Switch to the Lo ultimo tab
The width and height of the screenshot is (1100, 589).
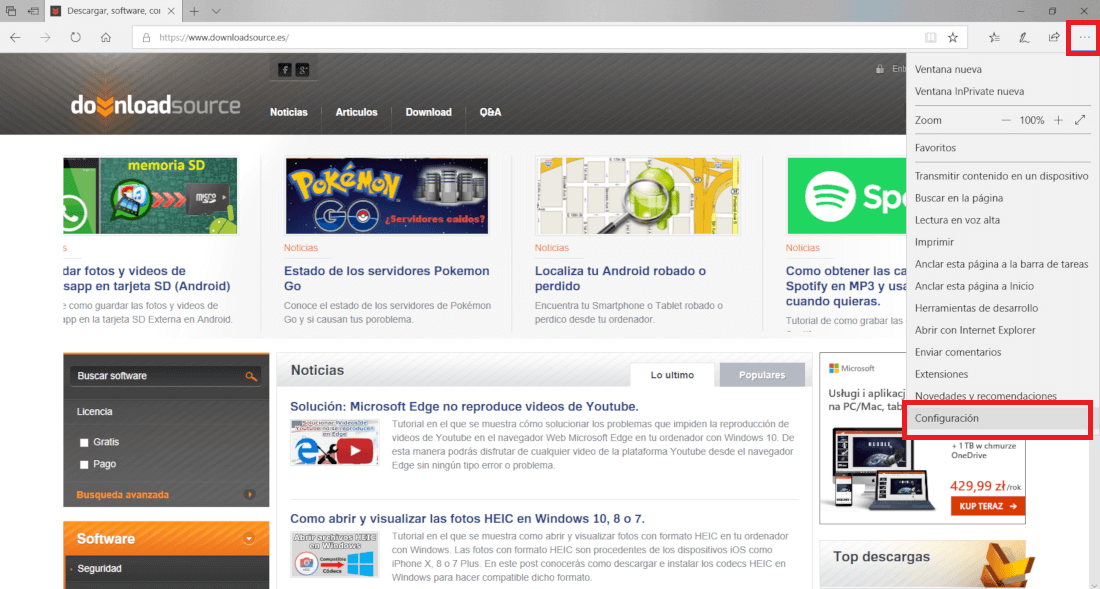(672, 375)
